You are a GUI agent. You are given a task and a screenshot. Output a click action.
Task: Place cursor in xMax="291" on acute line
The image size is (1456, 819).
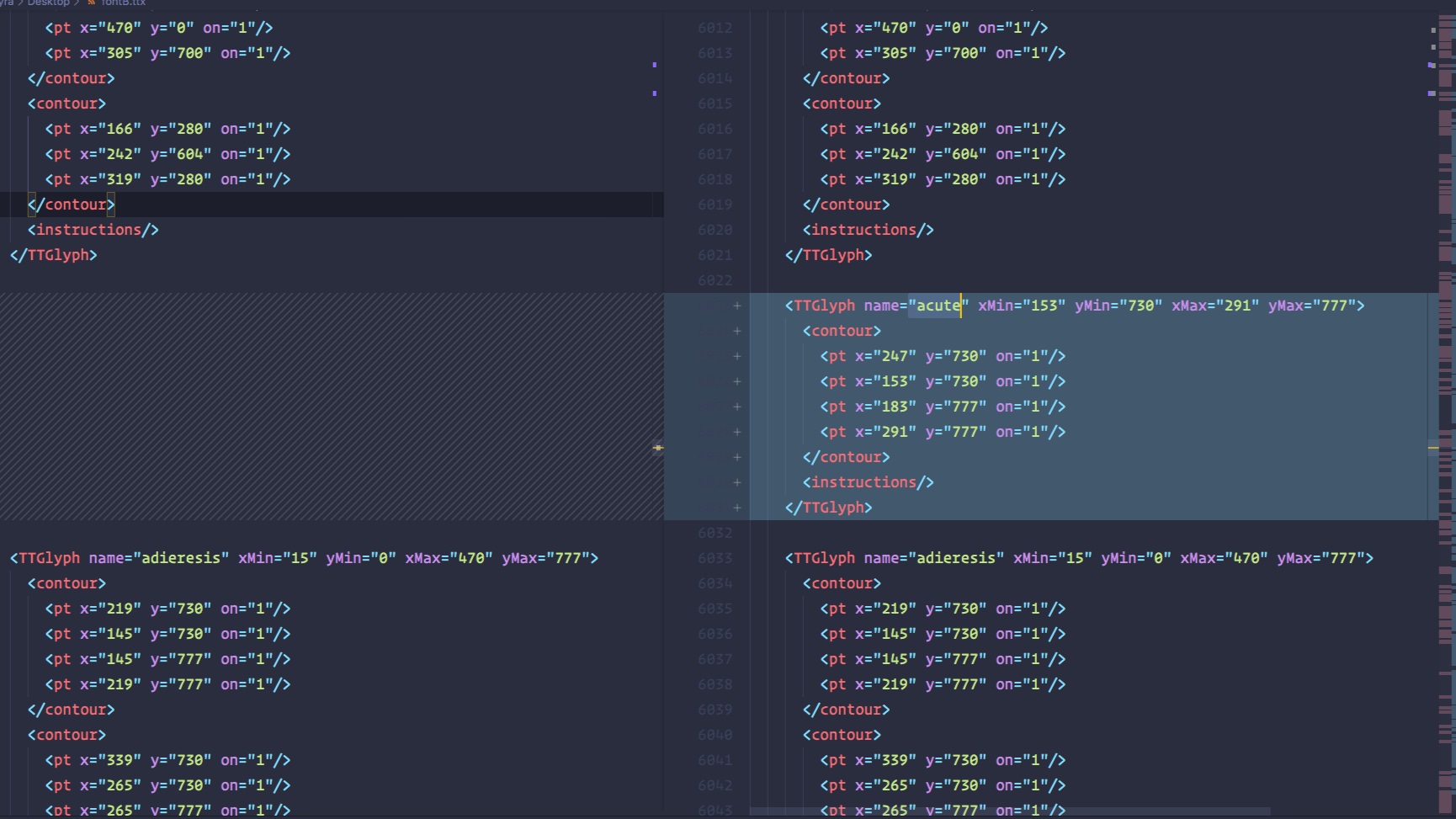[x=1215, y=306]
